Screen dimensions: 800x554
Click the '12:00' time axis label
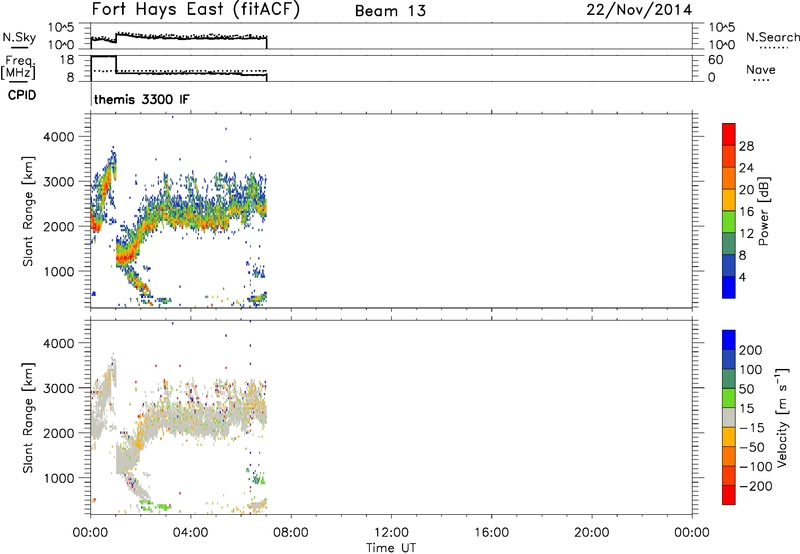click(391, 533)
